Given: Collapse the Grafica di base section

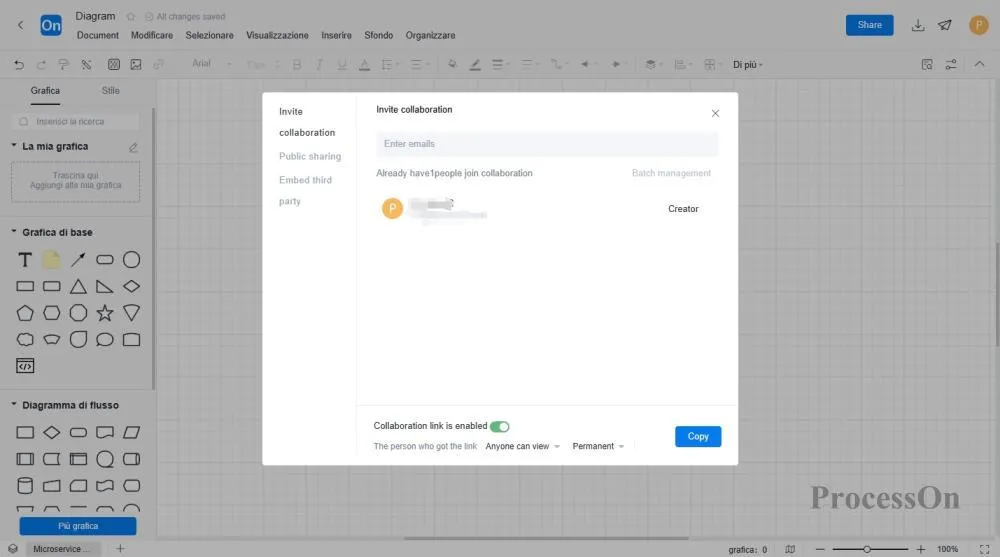Looking at the screenshot, I should (x=14, y=232).
